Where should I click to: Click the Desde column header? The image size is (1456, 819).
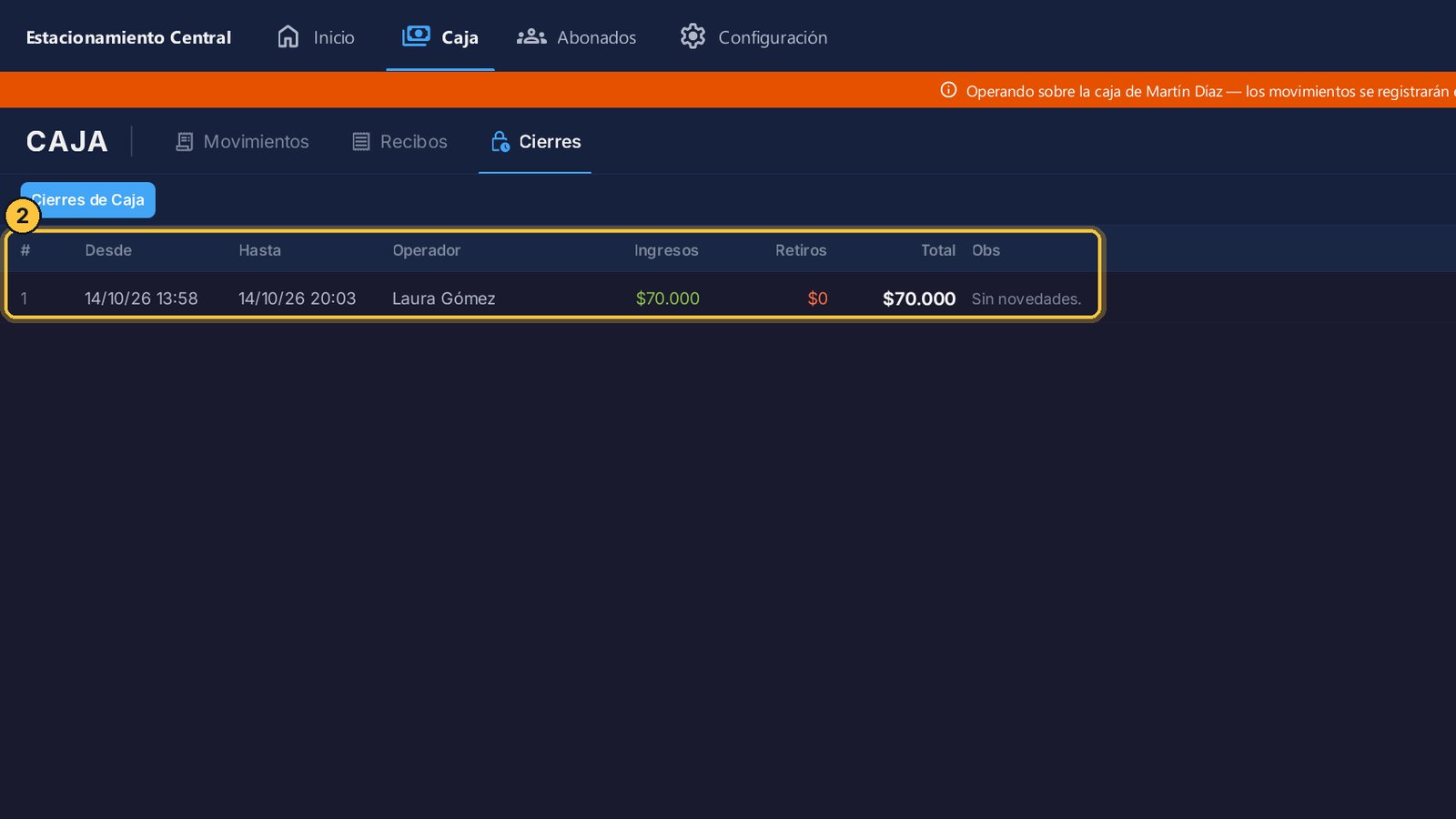(x=108, y=250)
